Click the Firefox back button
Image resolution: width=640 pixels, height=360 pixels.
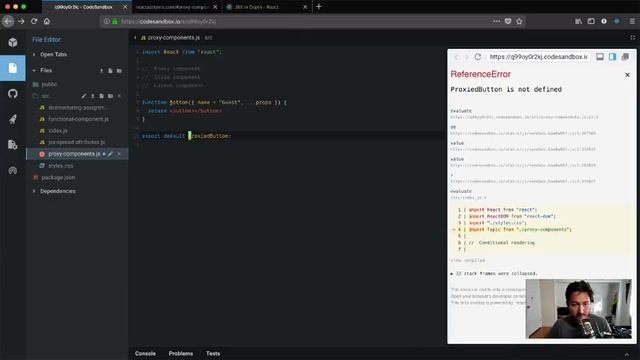pos(8,21)
